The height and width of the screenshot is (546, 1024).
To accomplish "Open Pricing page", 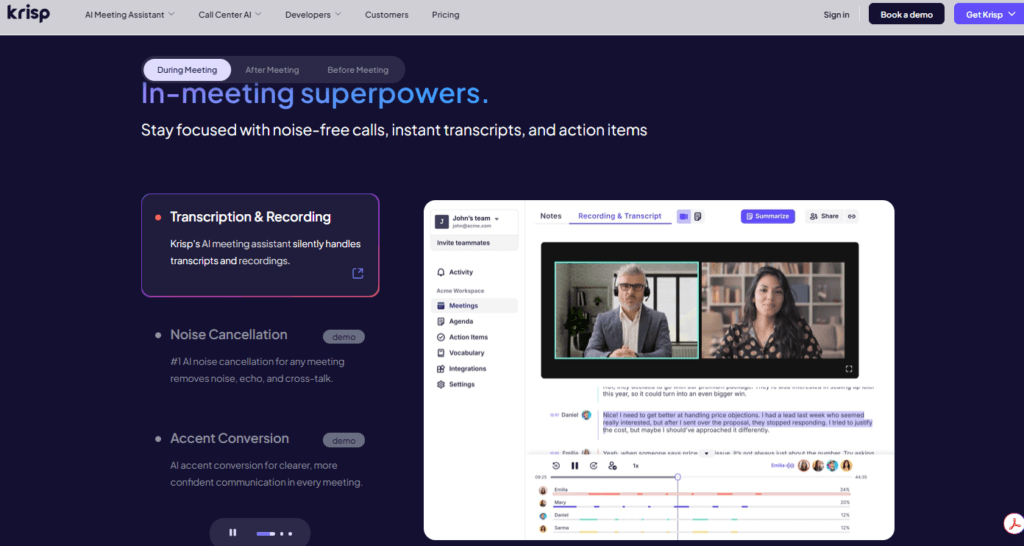I will coord(445,14).
